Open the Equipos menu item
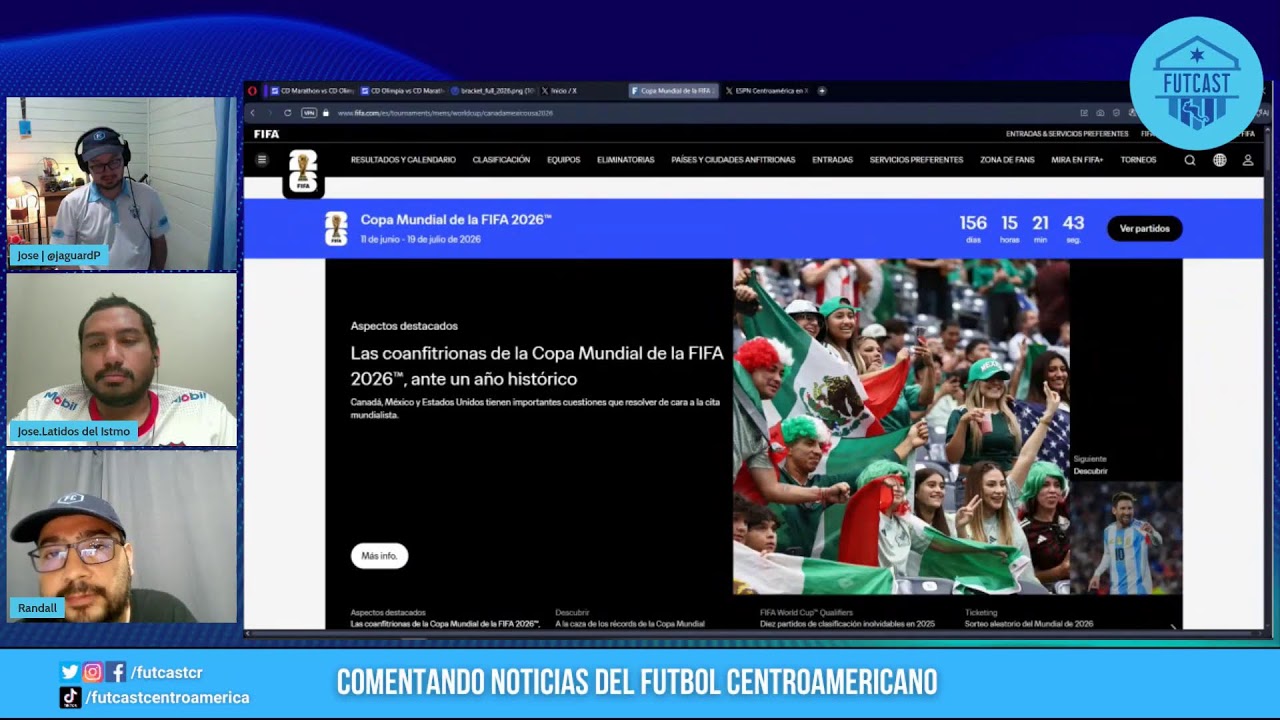This screenshot has width=1280, height=720. 564,160
